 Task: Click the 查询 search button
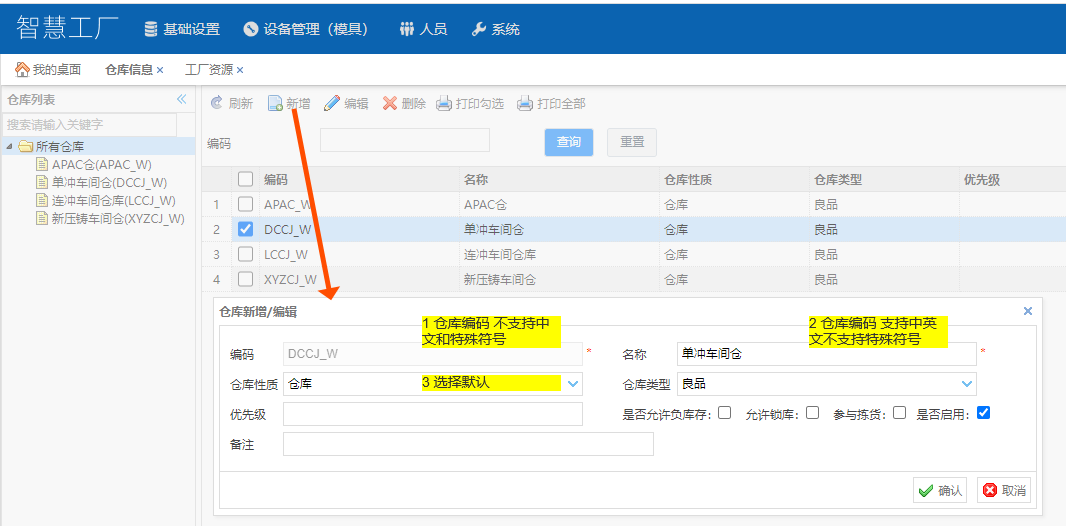coord(569,142)
